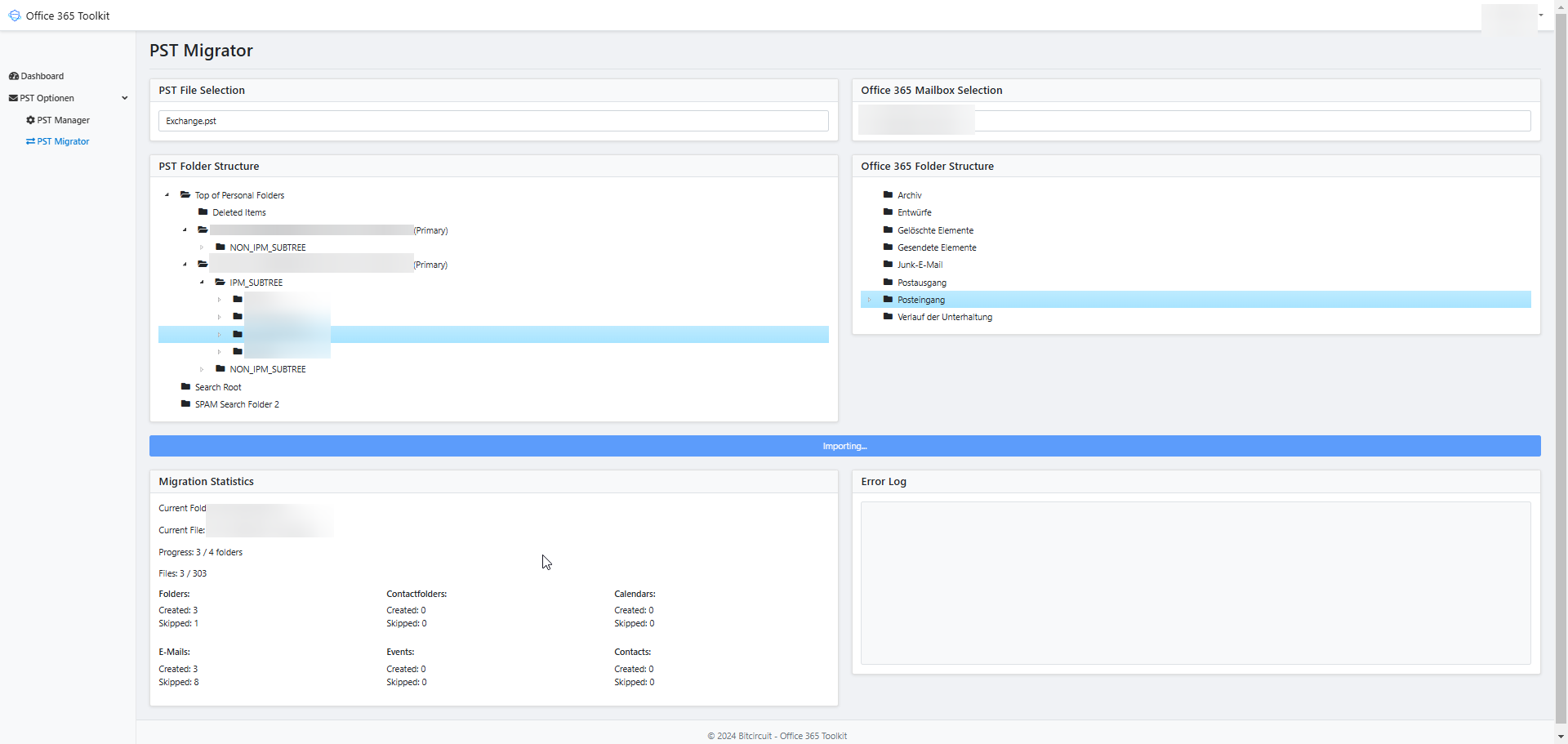Expand the NON_IPM_SUBTREE node above Search Root
The width and height of the screenshot is (1568, 744).
(202, 369)
